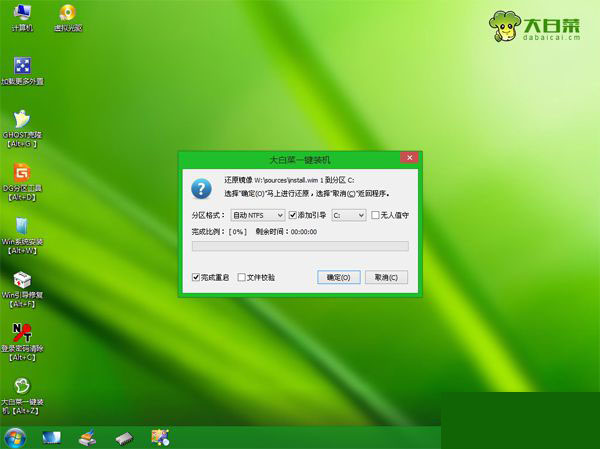Screen dimensions: 600x449
Task: Launch DG分区工具 (Alt+D) icon
Action: [22, 183]
